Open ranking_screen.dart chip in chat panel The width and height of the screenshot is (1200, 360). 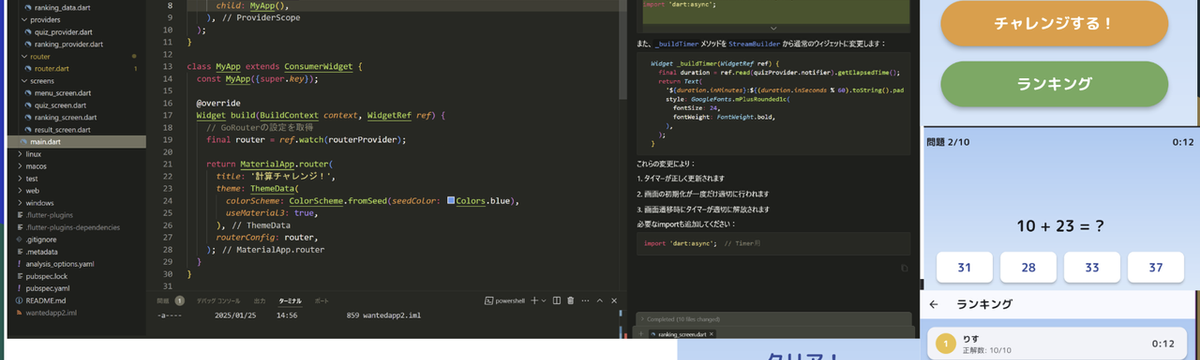pyautogui.click(x=682, y=334)
